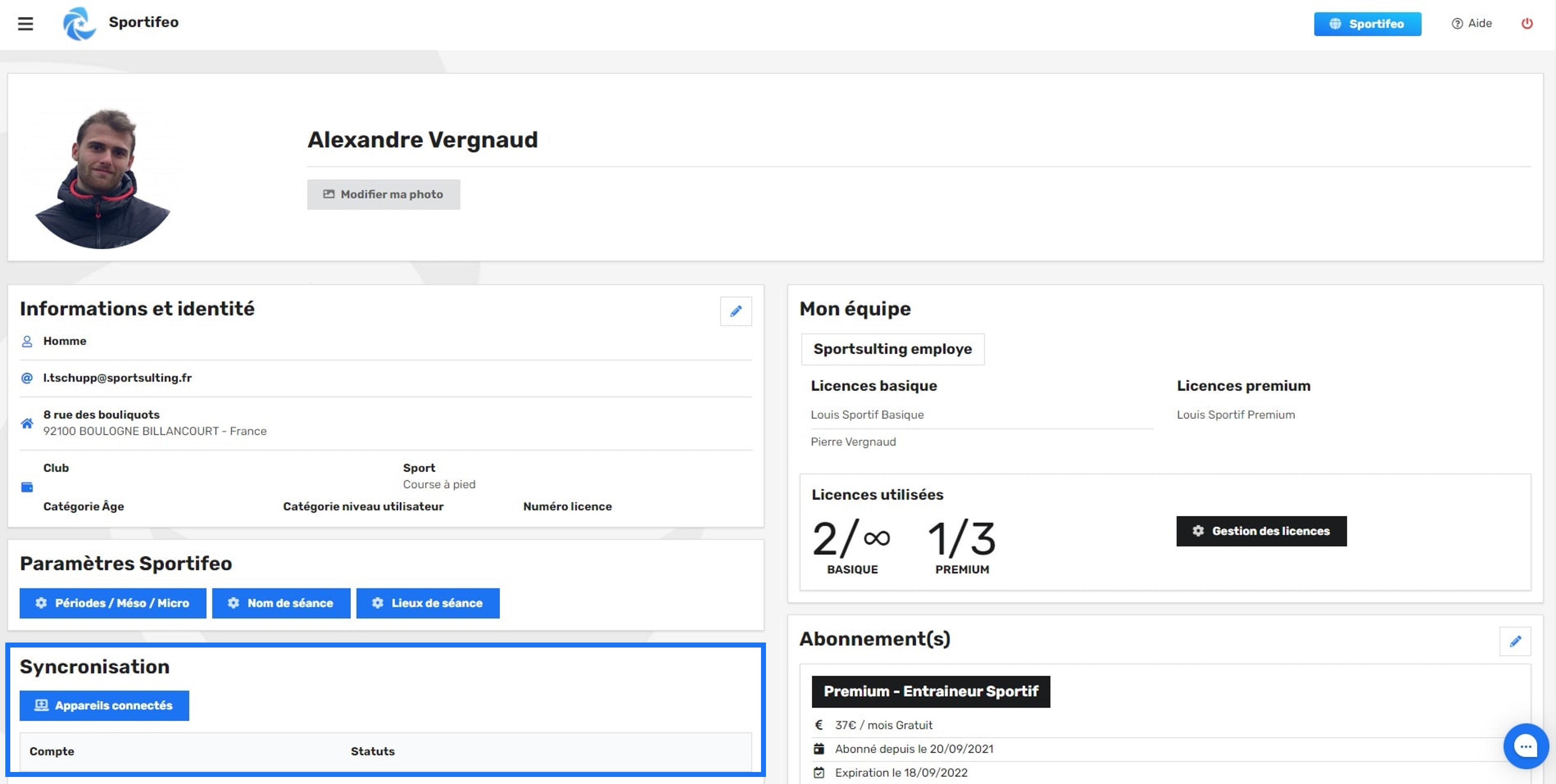Open Lieux de séance settings
This screenshot has height=784, width=1556.
tap(428, 603)
